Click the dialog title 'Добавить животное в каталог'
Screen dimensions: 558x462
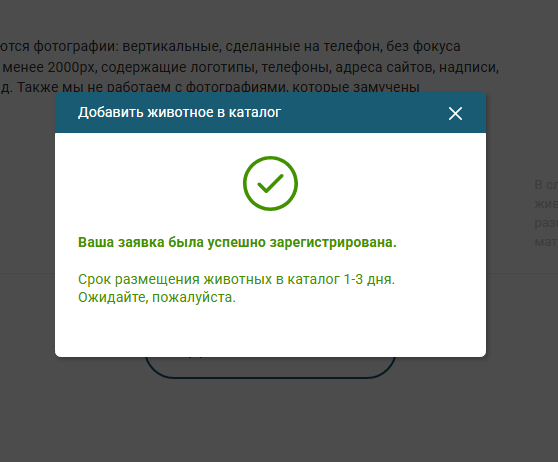tap(179, 112)
